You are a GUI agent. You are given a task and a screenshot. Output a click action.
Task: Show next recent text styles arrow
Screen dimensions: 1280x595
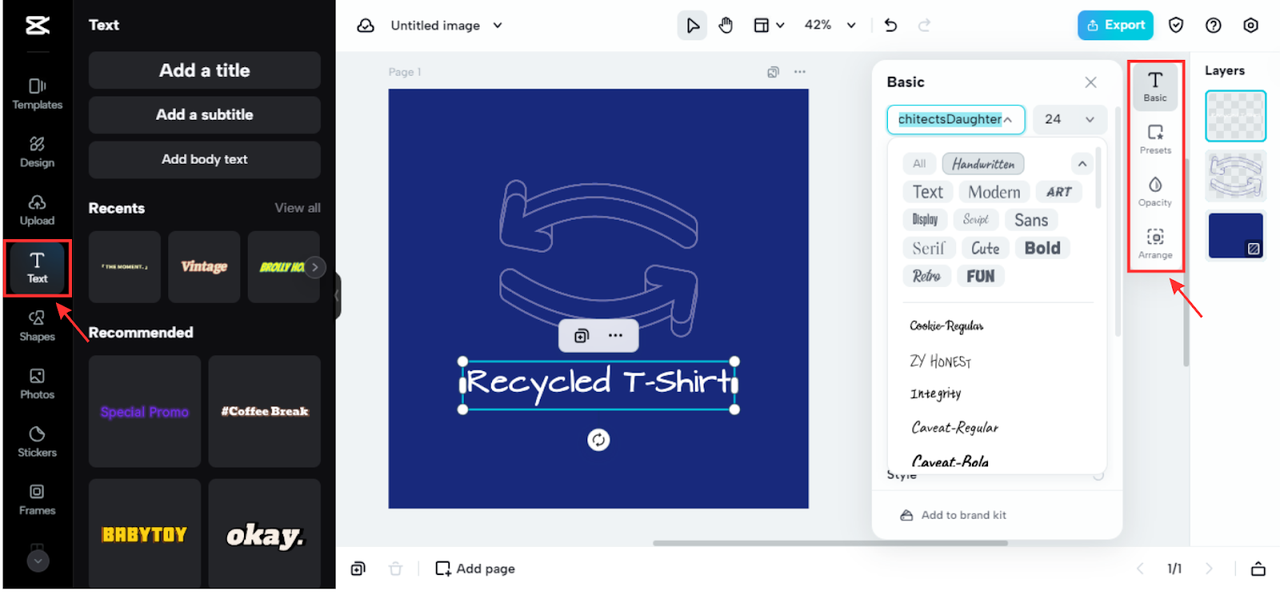click(315, 267)
